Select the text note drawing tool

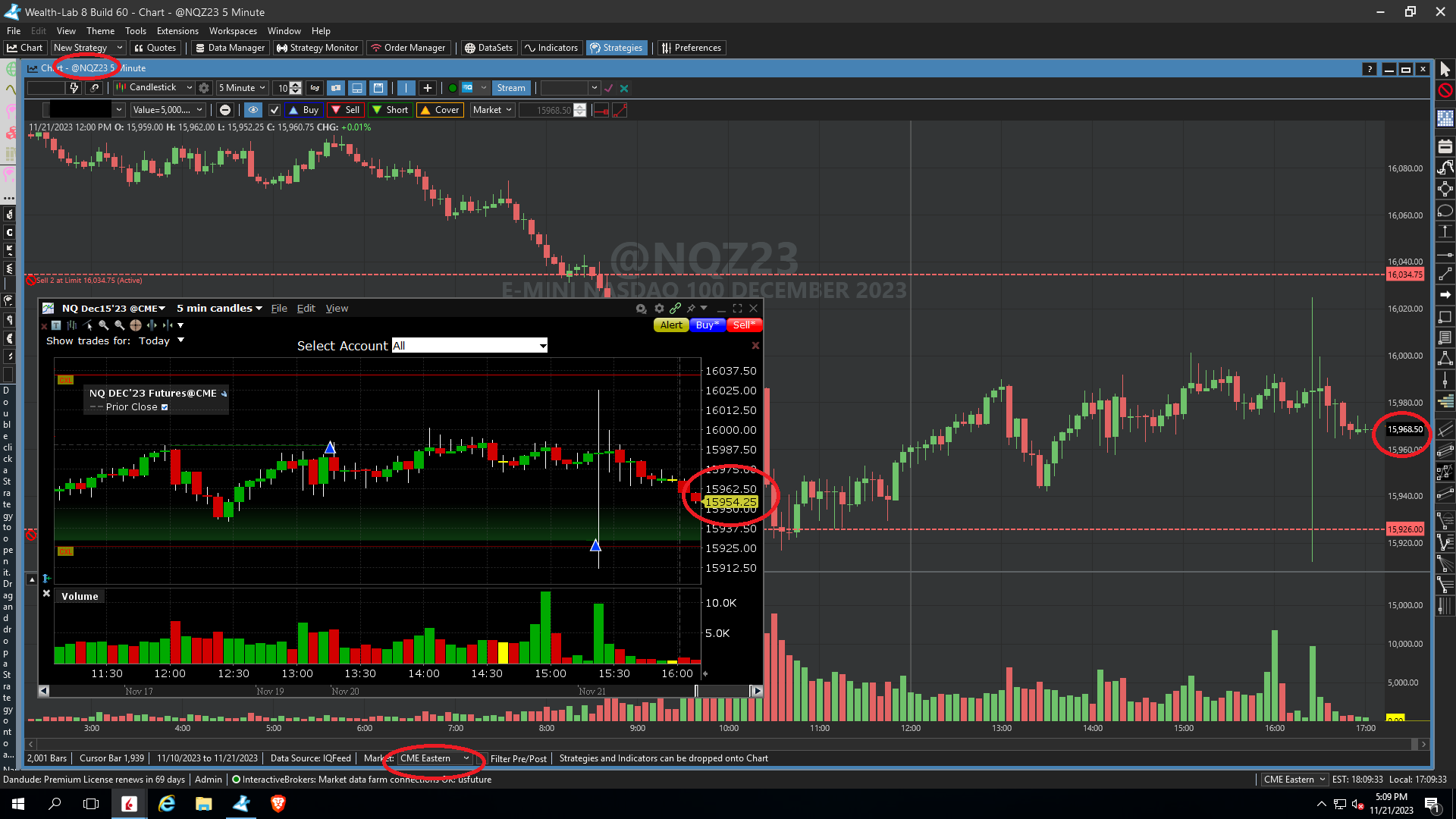point(1445,337)
